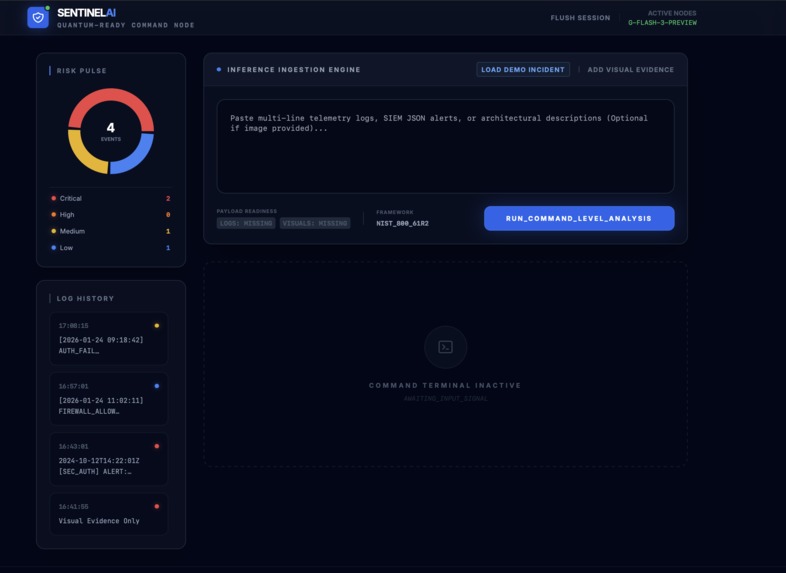Click the 16:41:55 timestamp in log history
Screen dimensions: 786x573
73,506
